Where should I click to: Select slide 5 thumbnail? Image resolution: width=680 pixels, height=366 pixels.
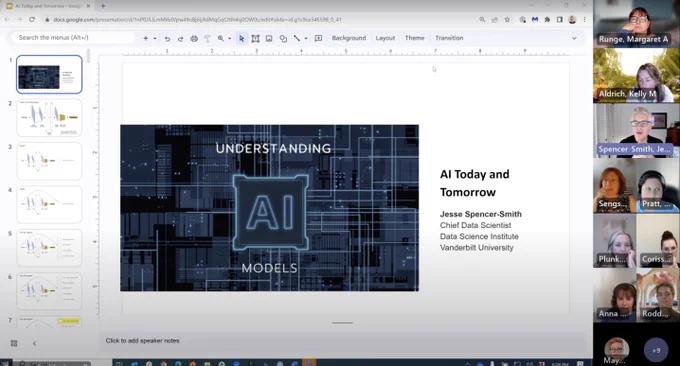coord(49,248)
